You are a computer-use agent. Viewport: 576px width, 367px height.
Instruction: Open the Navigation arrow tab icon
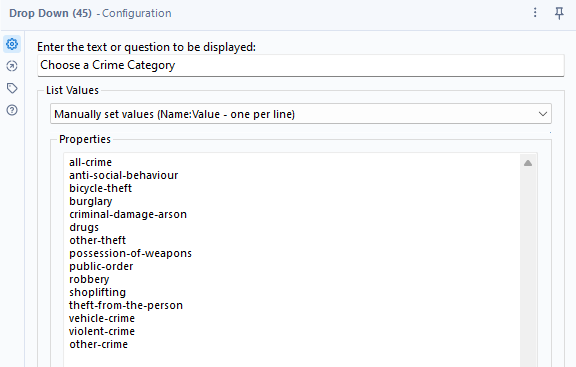[12, 66]
